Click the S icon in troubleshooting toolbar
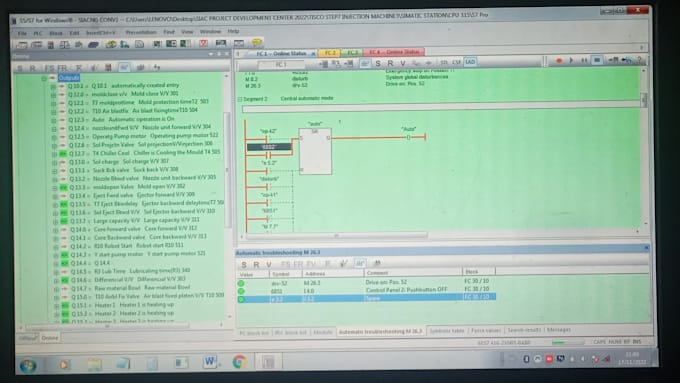The height and width of the screenshot is (383, 680). coord(244,264)
